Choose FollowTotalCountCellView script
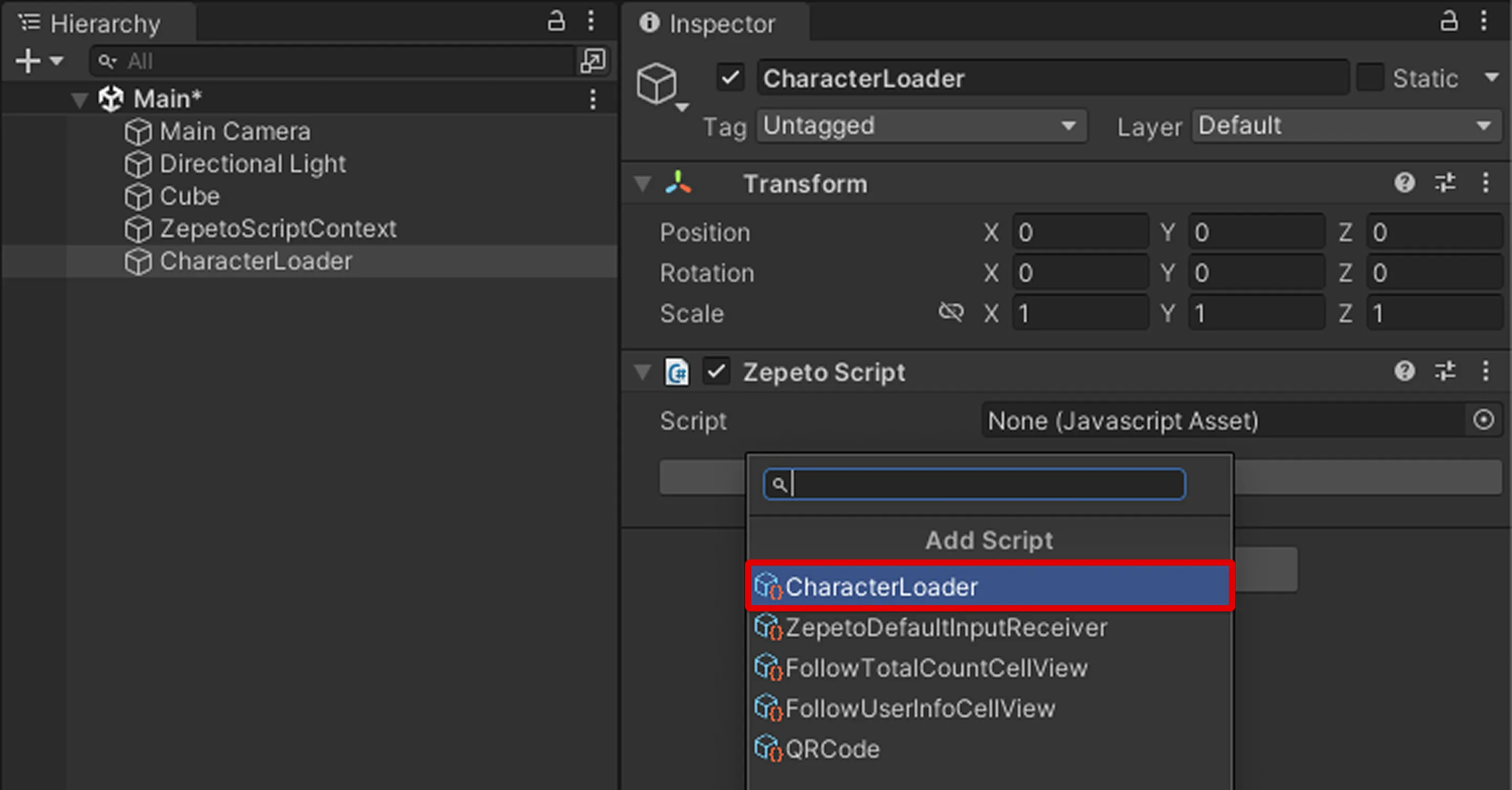Screen dimensions: 1512x790 click(x=990, y=668)
